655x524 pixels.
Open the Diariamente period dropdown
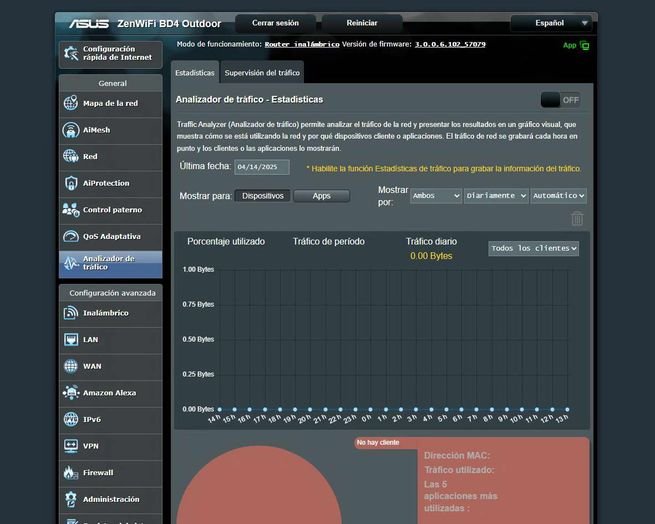[496, 196]
